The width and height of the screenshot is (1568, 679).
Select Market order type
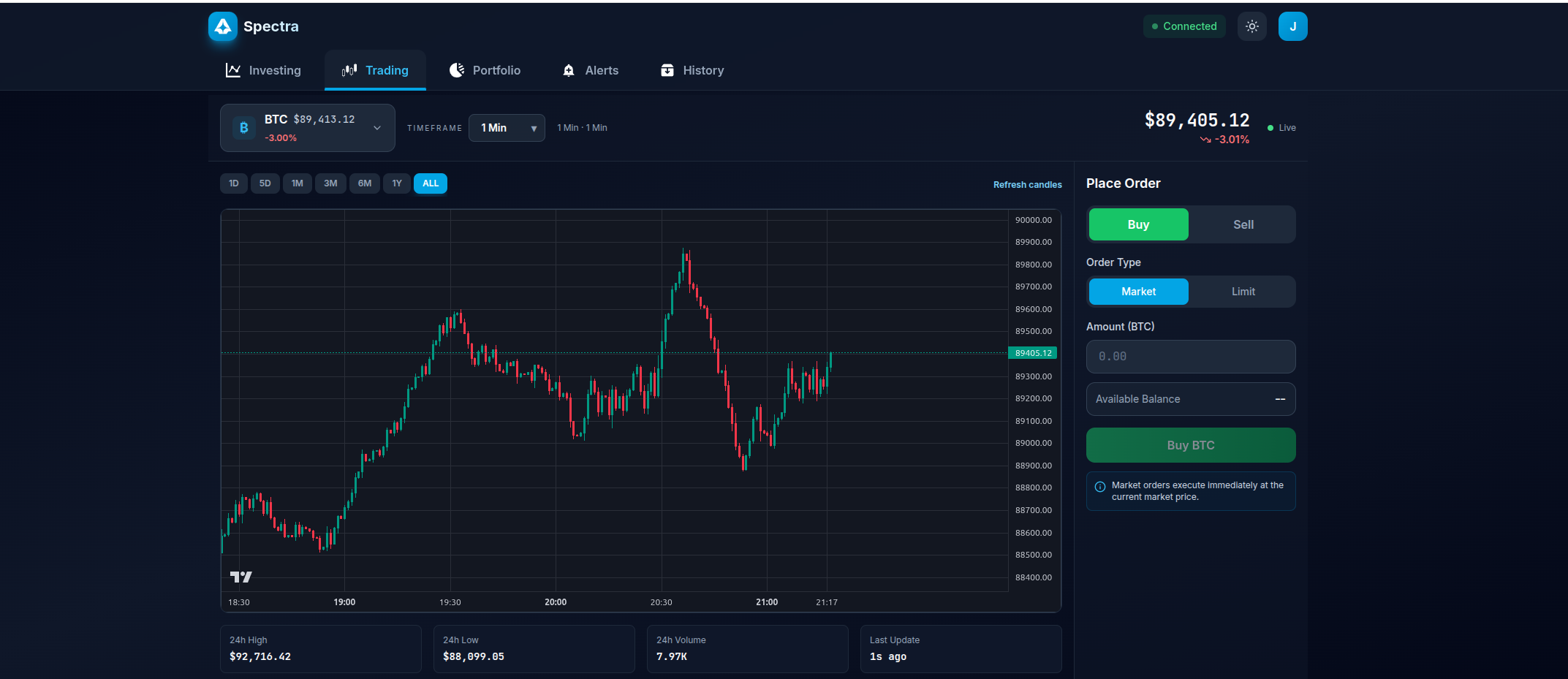coord(1139,292)
